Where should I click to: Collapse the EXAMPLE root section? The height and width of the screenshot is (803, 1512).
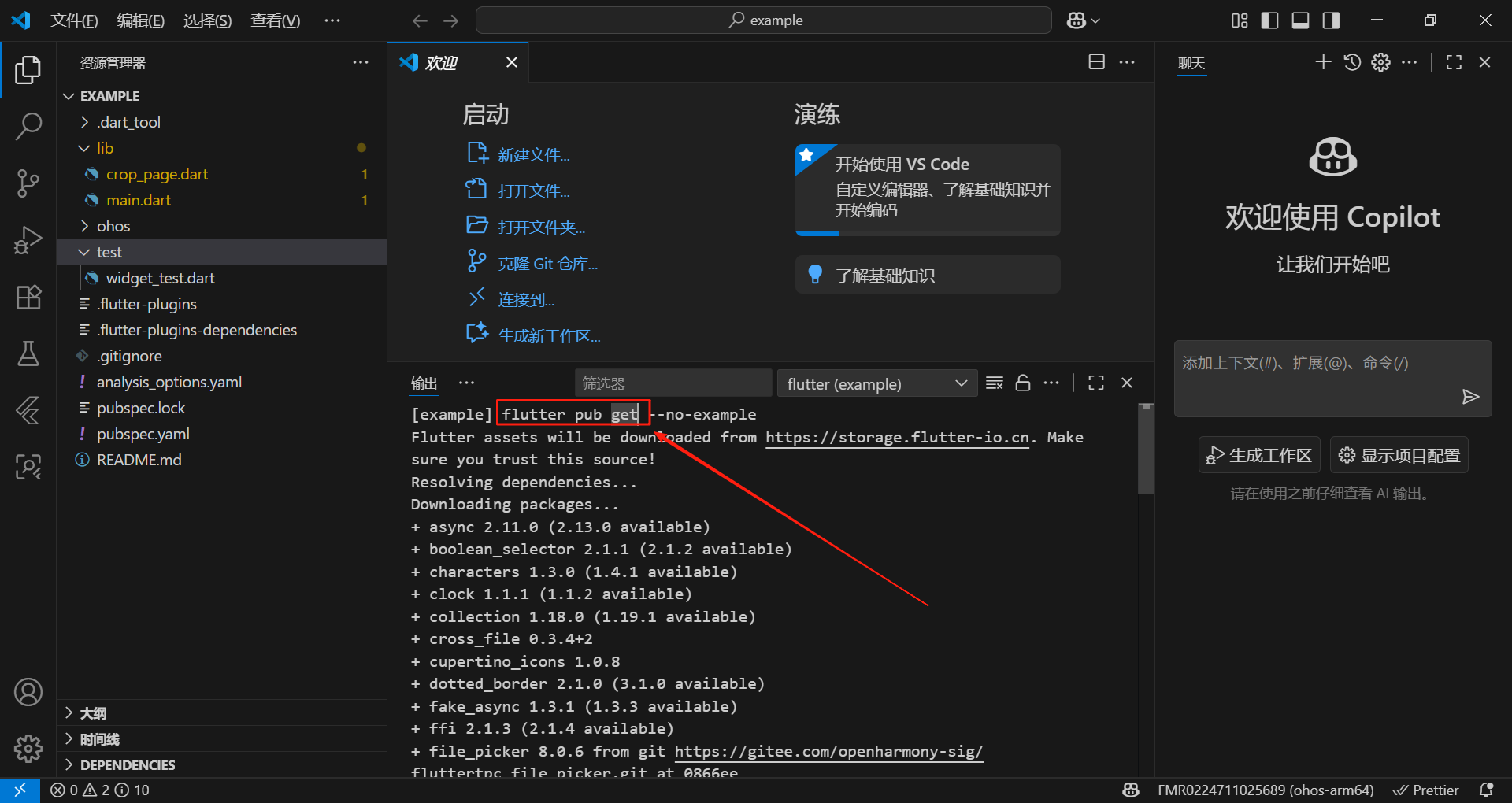point(221,96)
